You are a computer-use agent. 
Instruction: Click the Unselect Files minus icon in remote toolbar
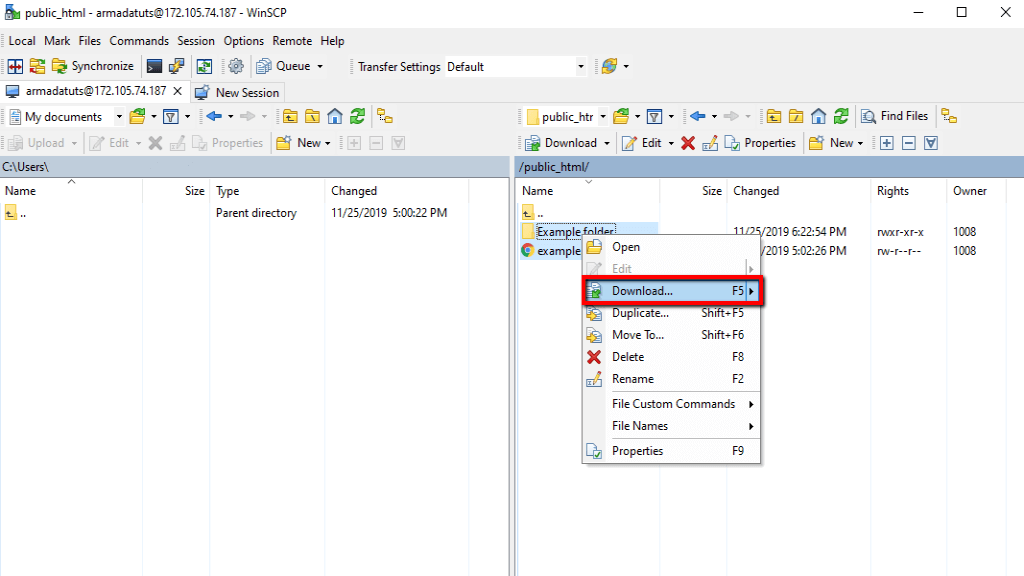(x=908, y=143)
